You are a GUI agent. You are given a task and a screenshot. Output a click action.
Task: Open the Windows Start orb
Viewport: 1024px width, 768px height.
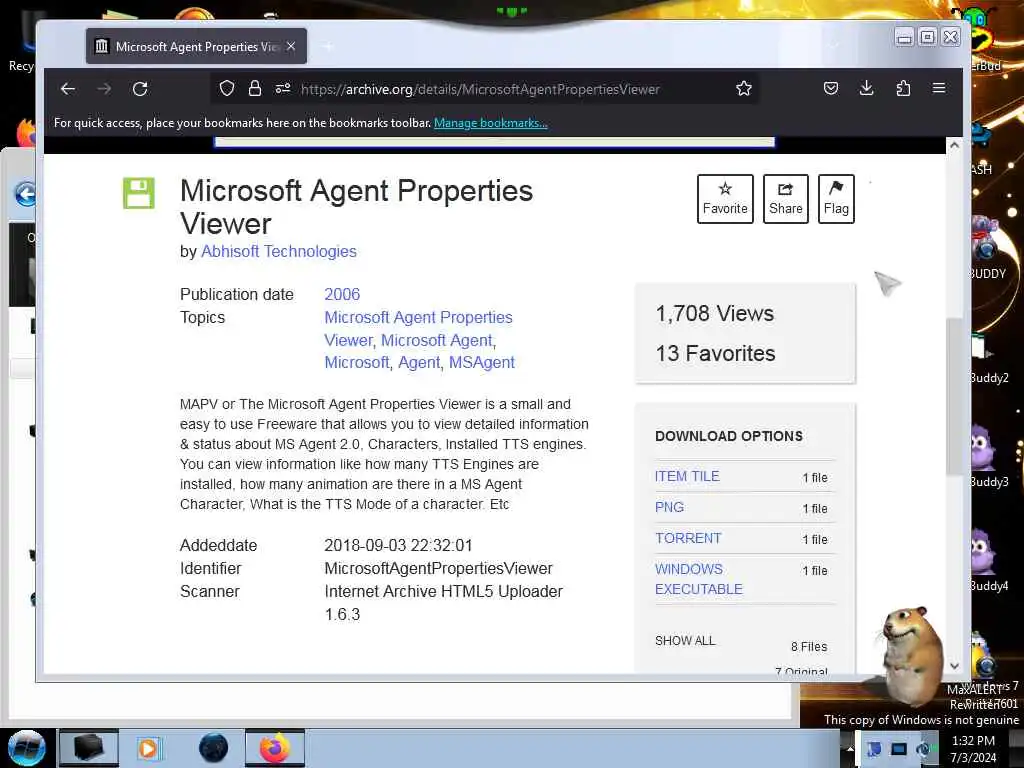tap(27, 748)
